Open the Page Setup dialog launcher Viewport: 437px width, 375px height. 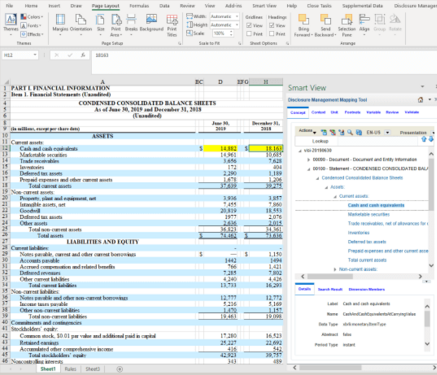click(180, 43)
